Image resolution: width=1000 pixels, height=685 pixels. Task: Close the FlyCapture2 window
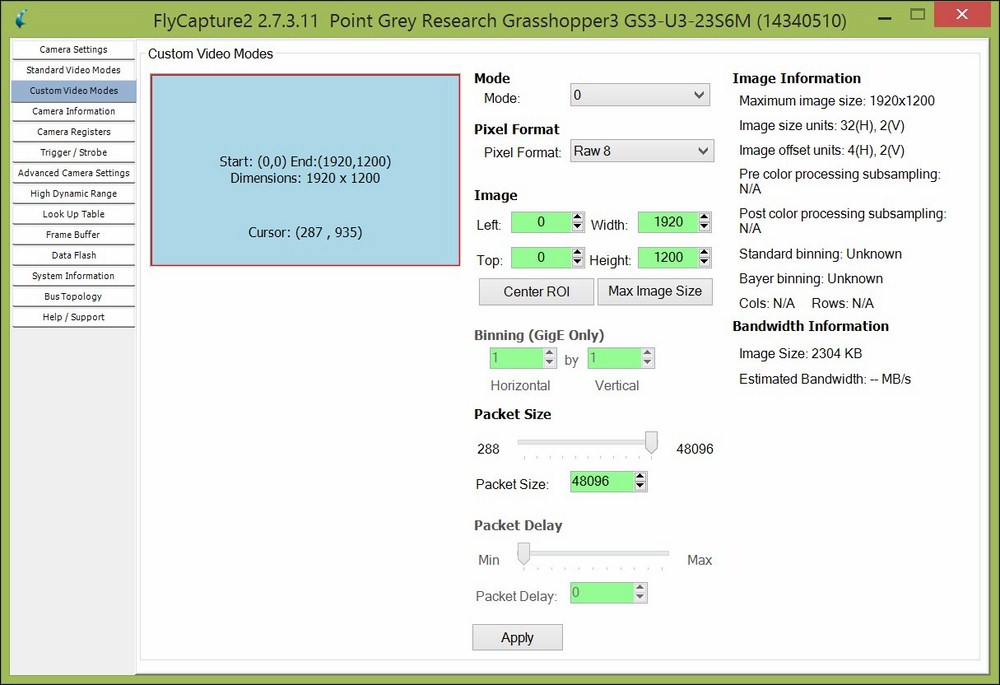(962, 15)
